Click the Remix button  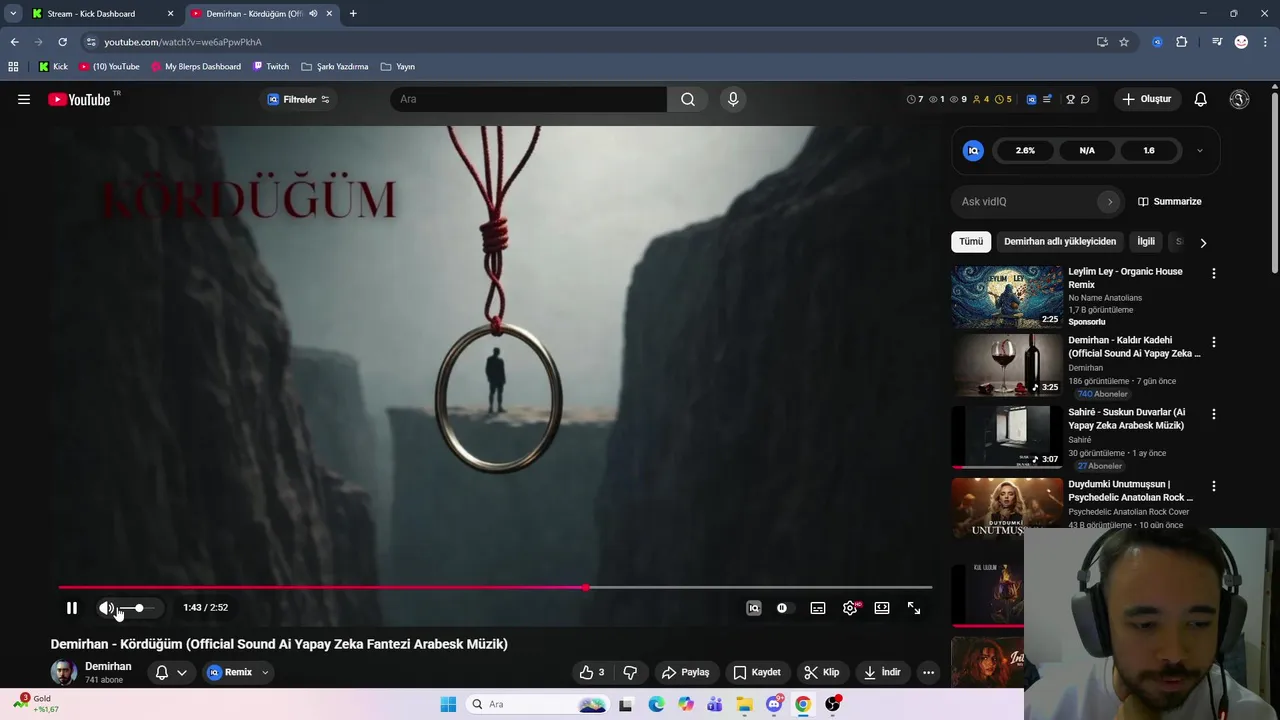(230, 672)
